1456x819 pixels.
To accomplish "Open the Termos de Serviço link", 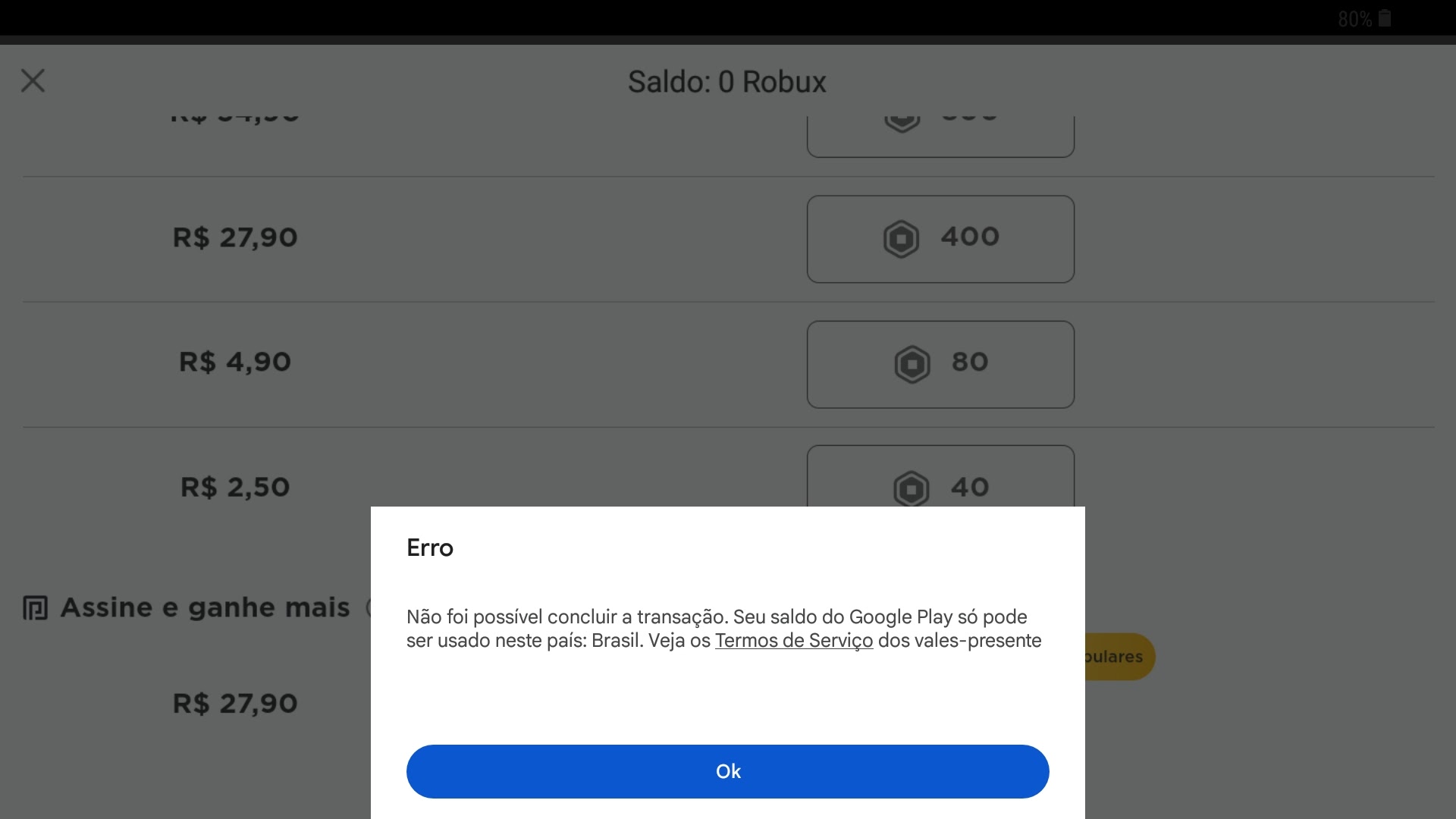I will point(793,640).
